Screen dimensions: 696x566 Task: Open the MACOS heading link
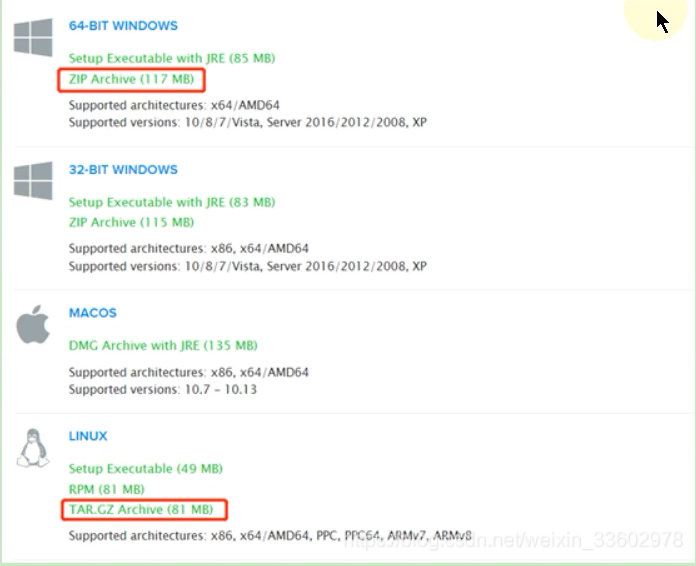[92, 313]
